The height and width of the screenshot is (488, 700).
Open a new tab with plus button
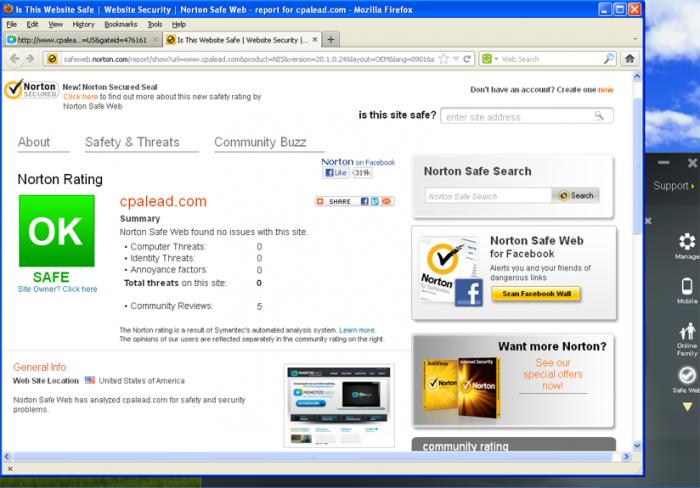330,40
